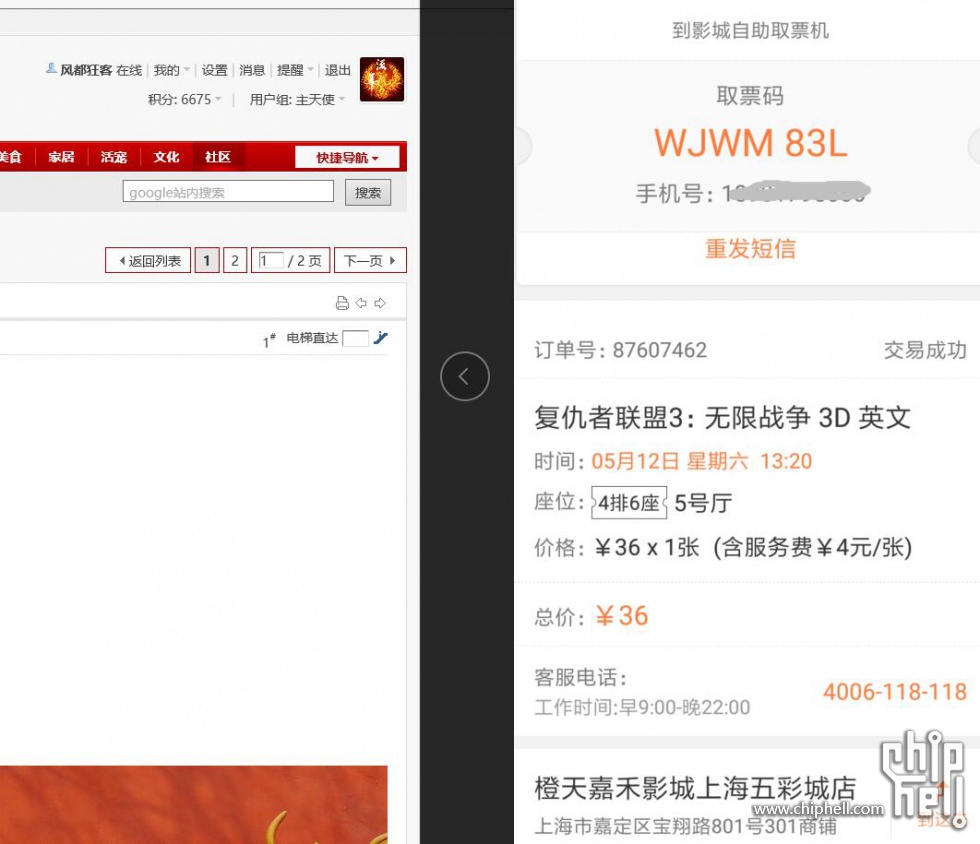This screenshot has height=844, width=980.
Task: Click the 搜索 search button
Action: tap(368, 193)
